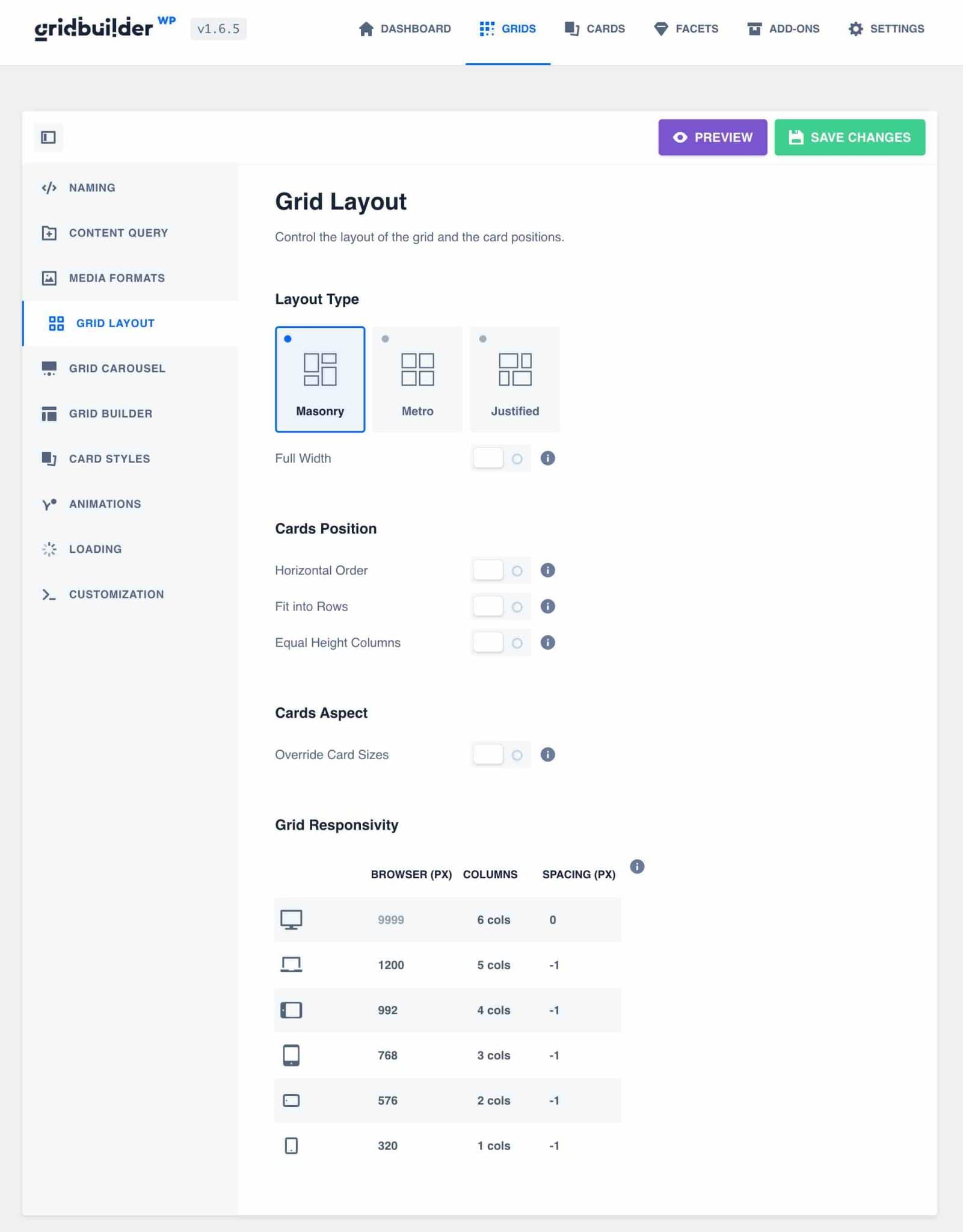Turn on Fit into Rows toggle

coord(500,606)
